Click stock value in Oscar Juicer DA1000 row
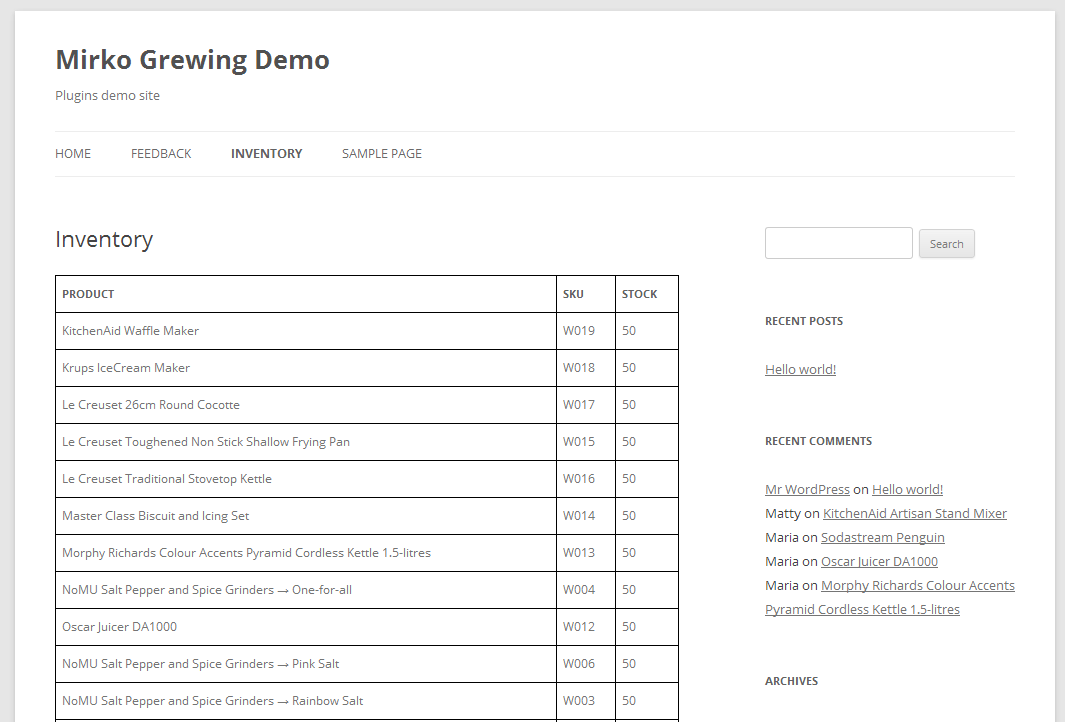 click(x=629, y=628)
